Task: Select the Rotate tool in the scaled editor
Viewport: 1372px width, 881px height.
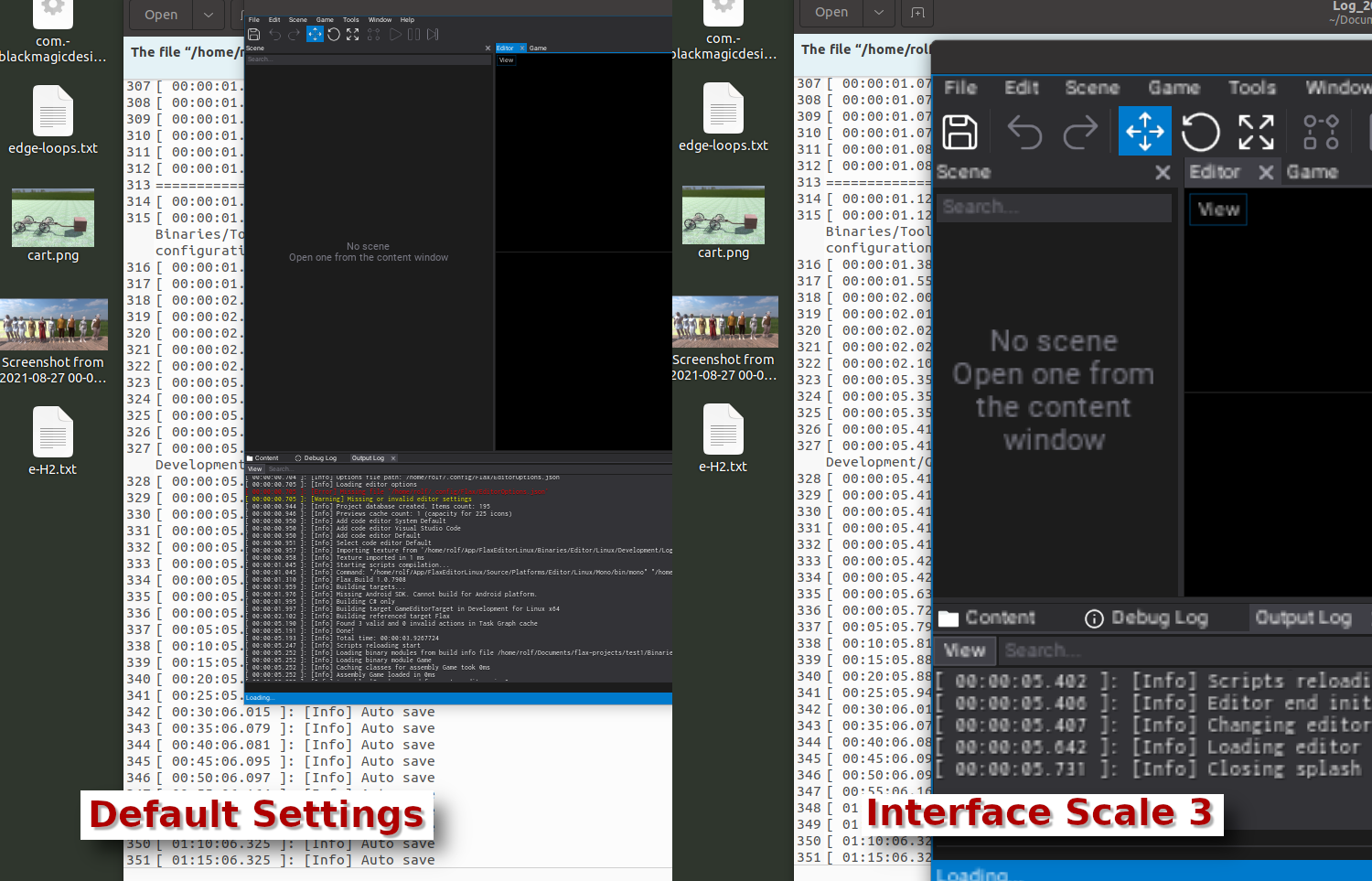Action: tap(1201, 131)
